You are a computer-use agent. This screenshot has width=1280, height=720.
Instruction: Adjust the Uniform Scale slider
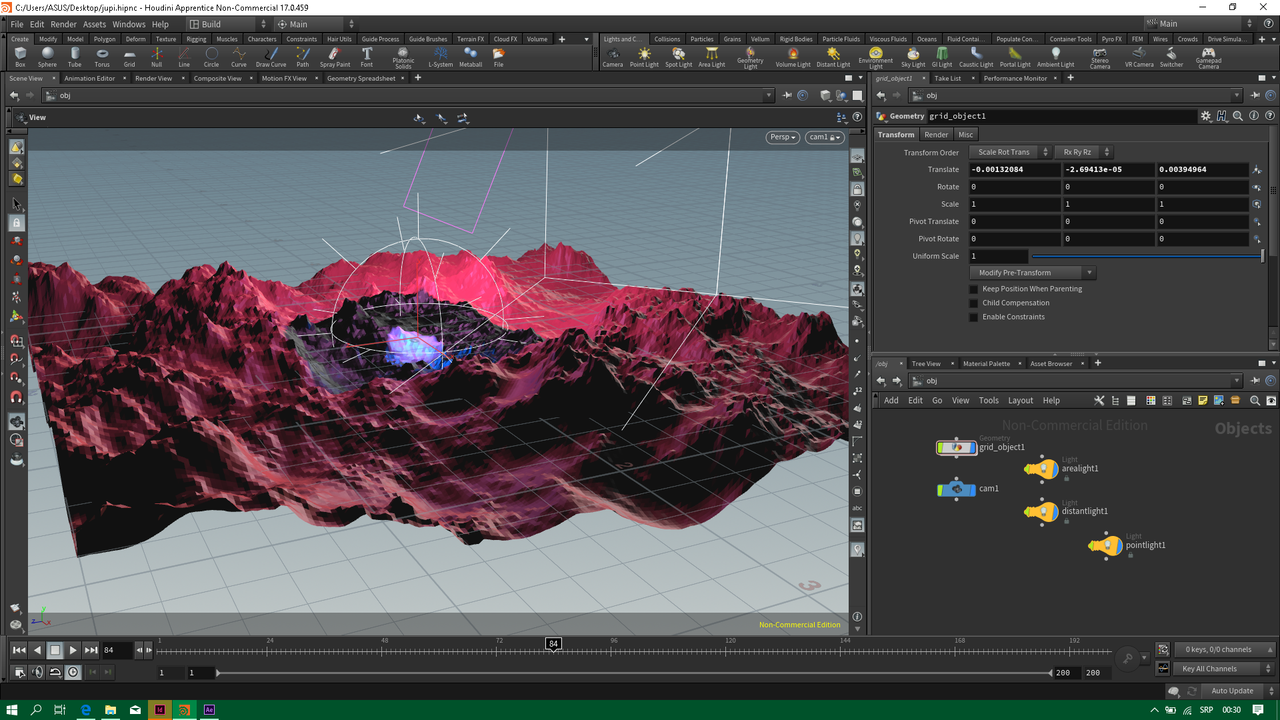(1146, 257)
